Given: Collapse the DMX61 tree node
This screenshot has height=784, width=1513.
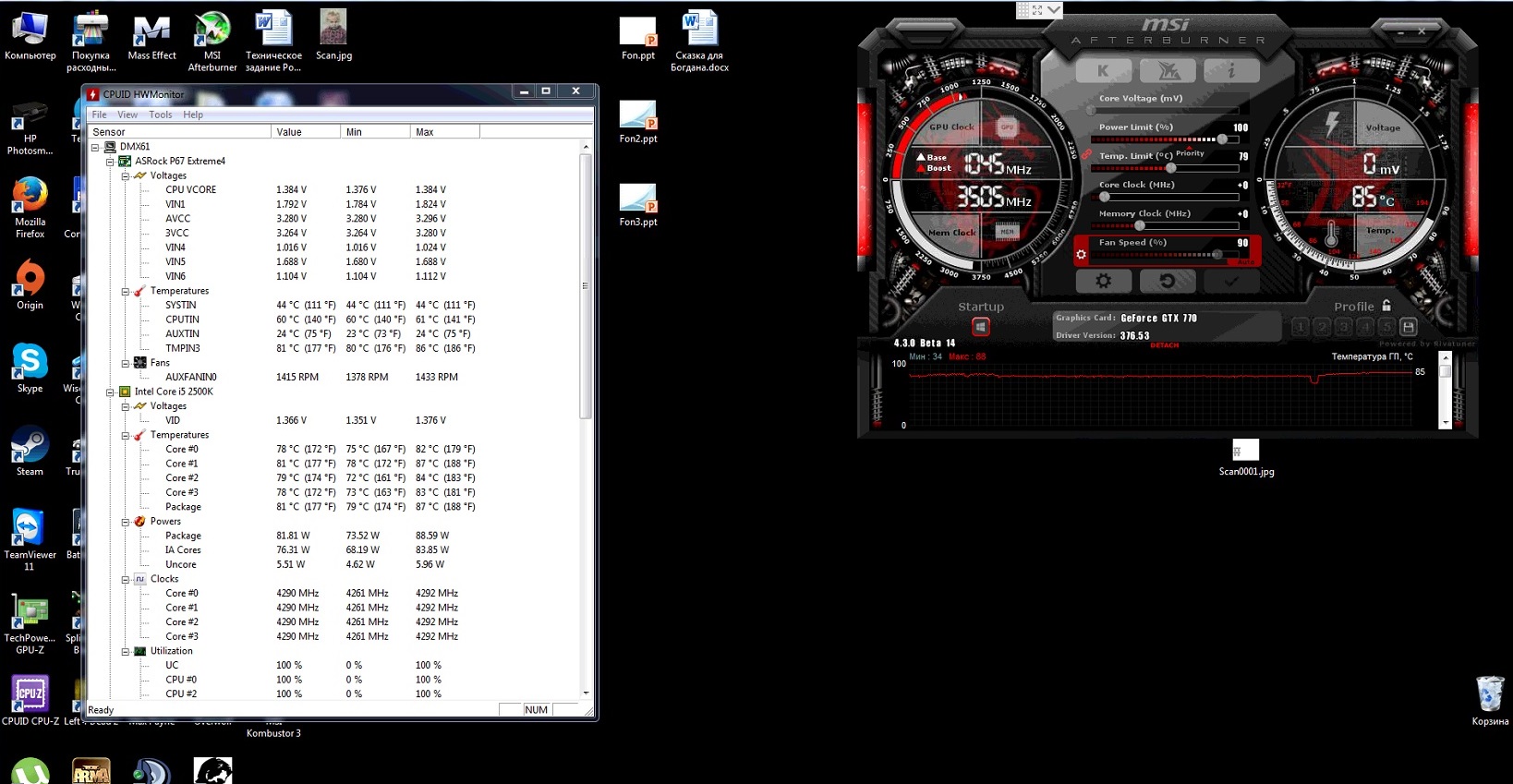Looking at the screenshot, I should pos(95,147).
